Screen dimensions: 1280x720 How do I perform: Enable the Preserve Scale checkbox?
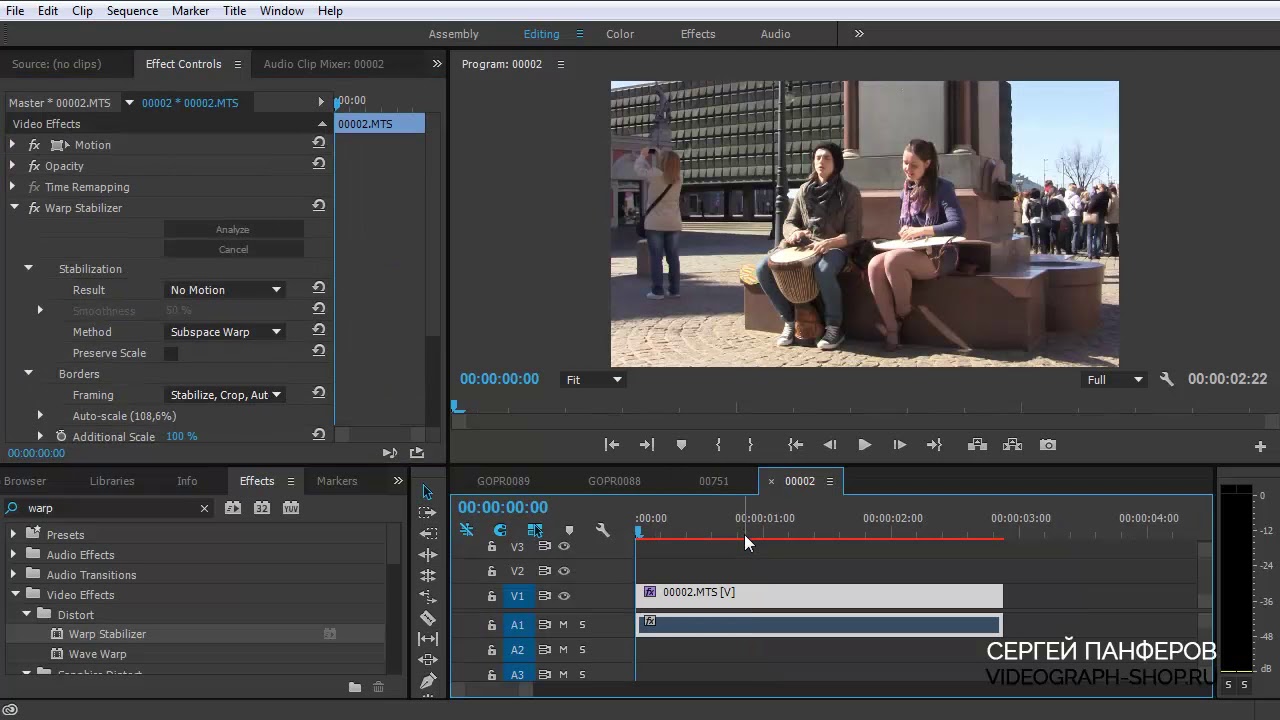pos(171,353)
